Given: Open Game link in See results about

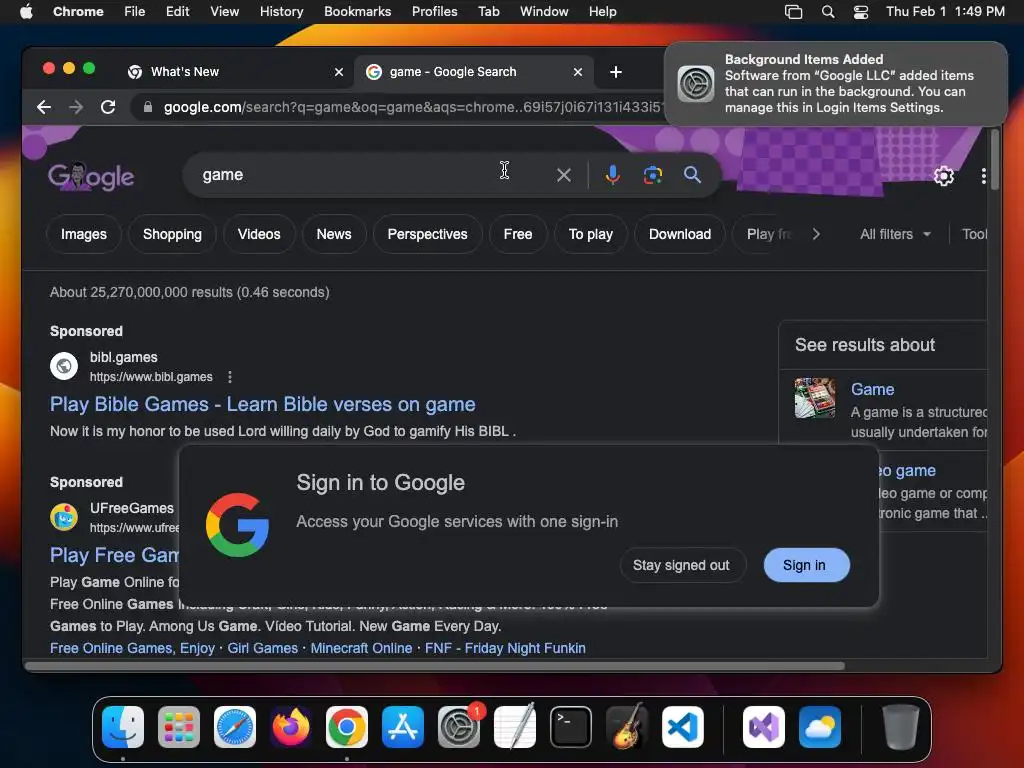Looking at the screenshot, I should pos(872,389).
